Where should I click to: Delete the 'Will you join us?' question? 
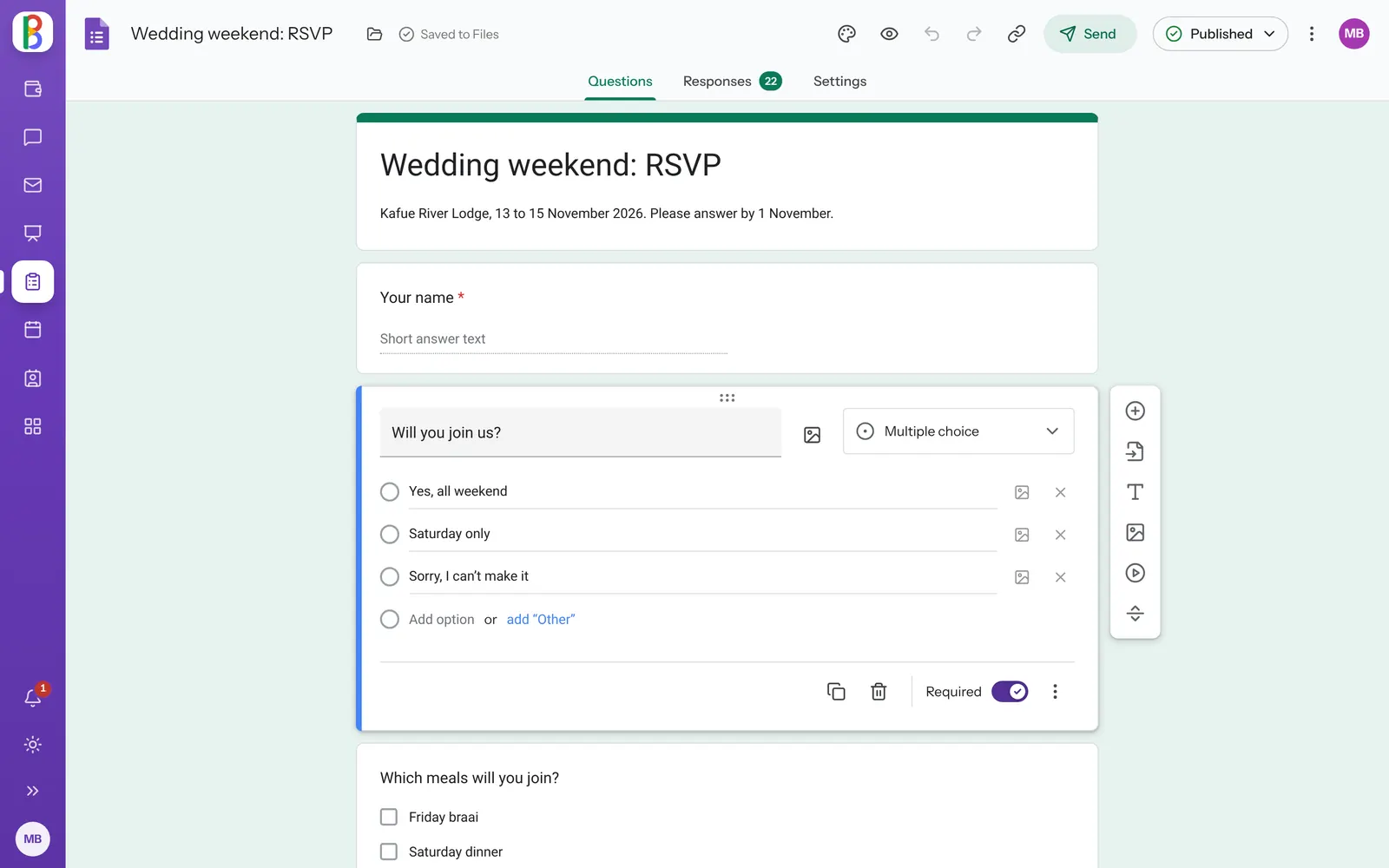pos(879,692)
